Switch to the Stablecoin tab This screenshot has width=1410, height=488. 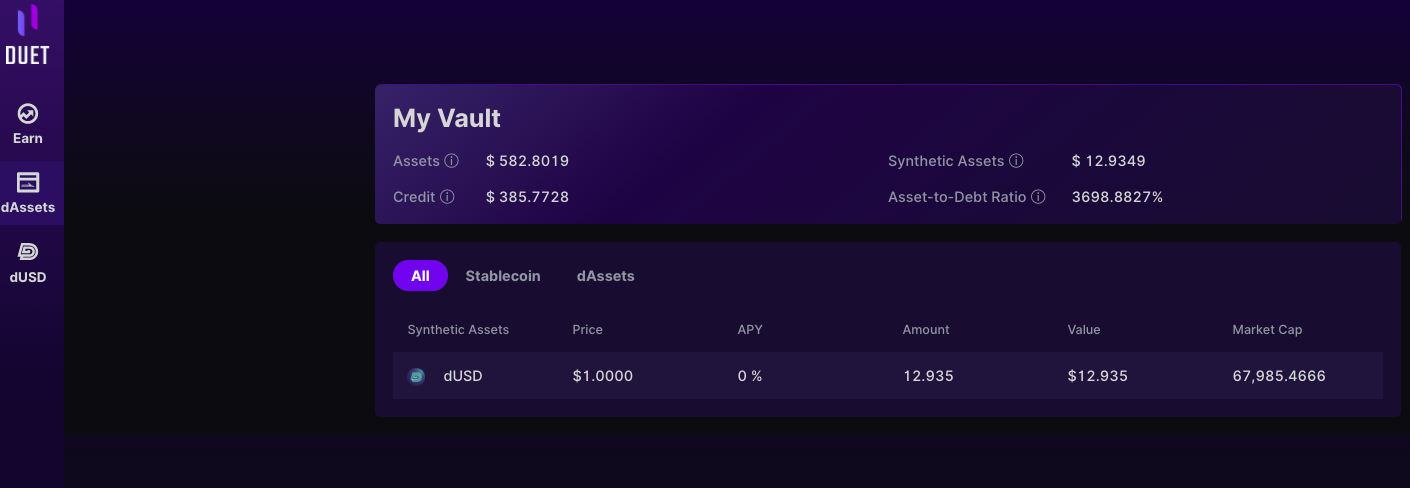[503, 276]
